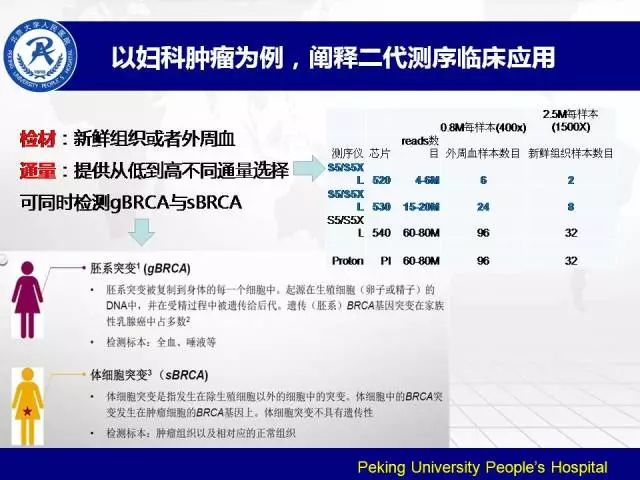The image size is (640, 480).
Task: Click the red star on the yellow figure
Action: click(27, 410)
